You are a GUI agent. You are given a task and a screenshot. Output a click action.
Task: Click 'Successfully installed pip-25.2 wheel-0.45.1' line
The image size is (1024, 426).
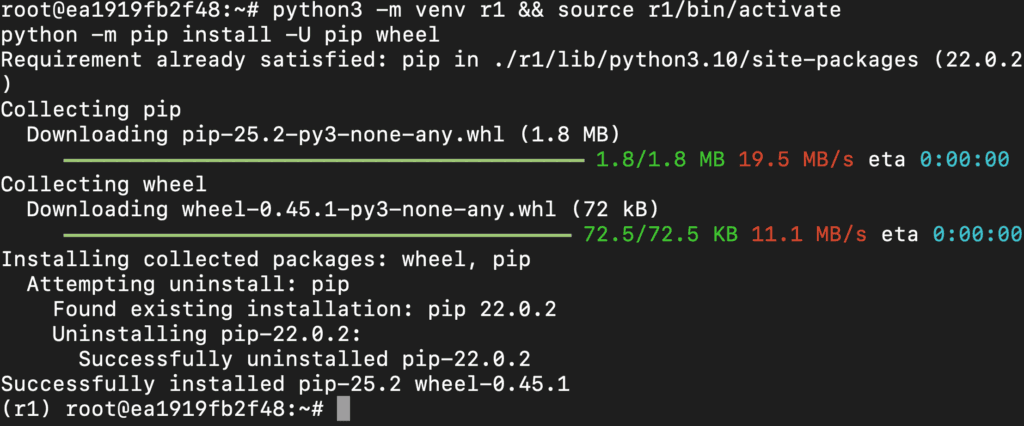pyautogui.click(x=285, y=384)
